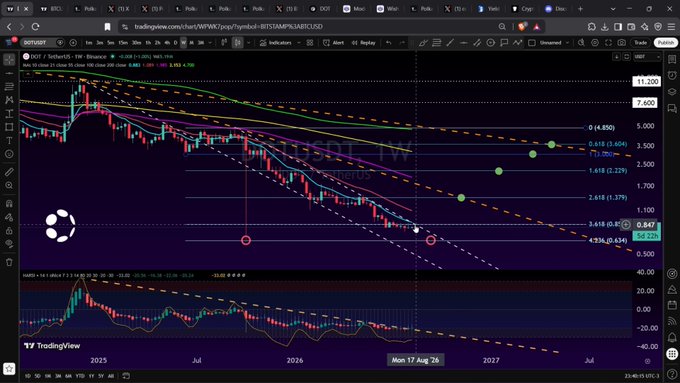Click the Trade button
Screen dimensions: 680x383
pos(641,43)
